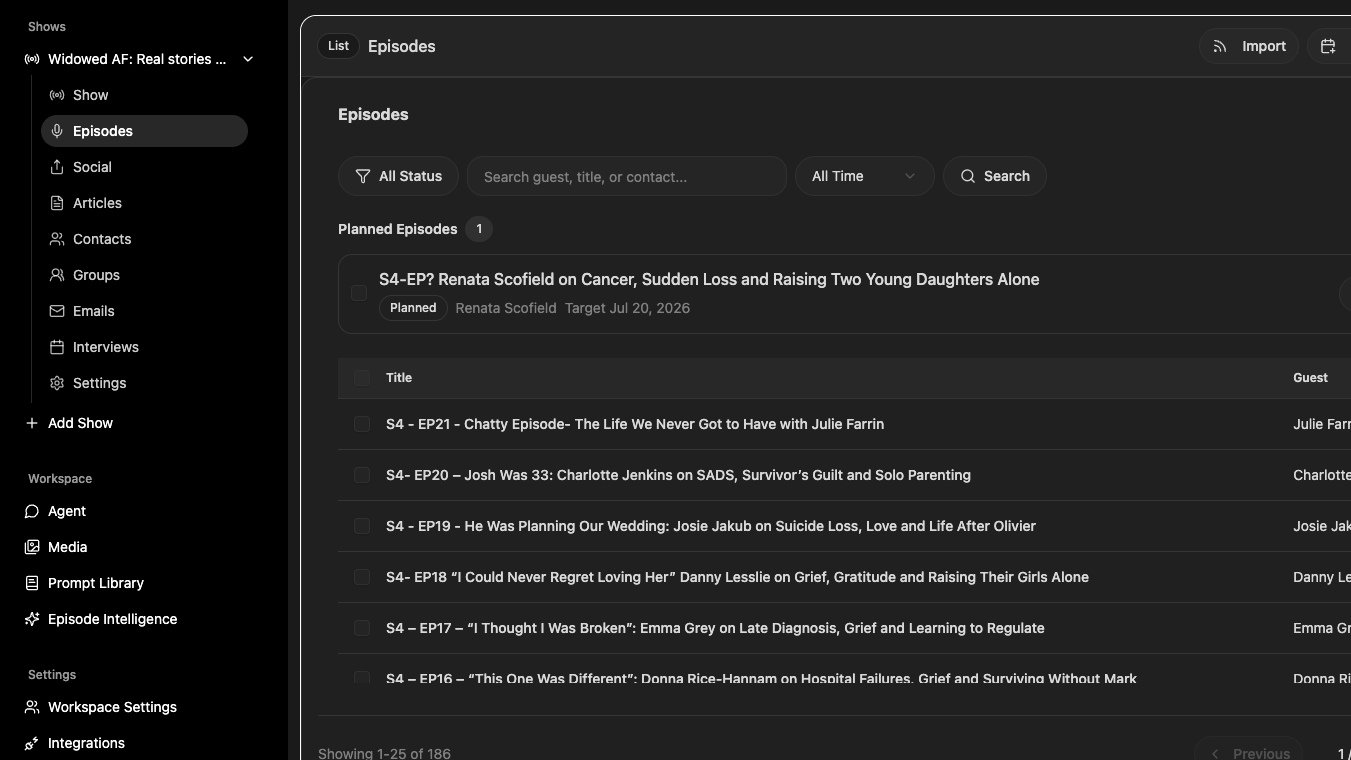Open the S4 EP17 Emma Grey episode

pos(715,628)
